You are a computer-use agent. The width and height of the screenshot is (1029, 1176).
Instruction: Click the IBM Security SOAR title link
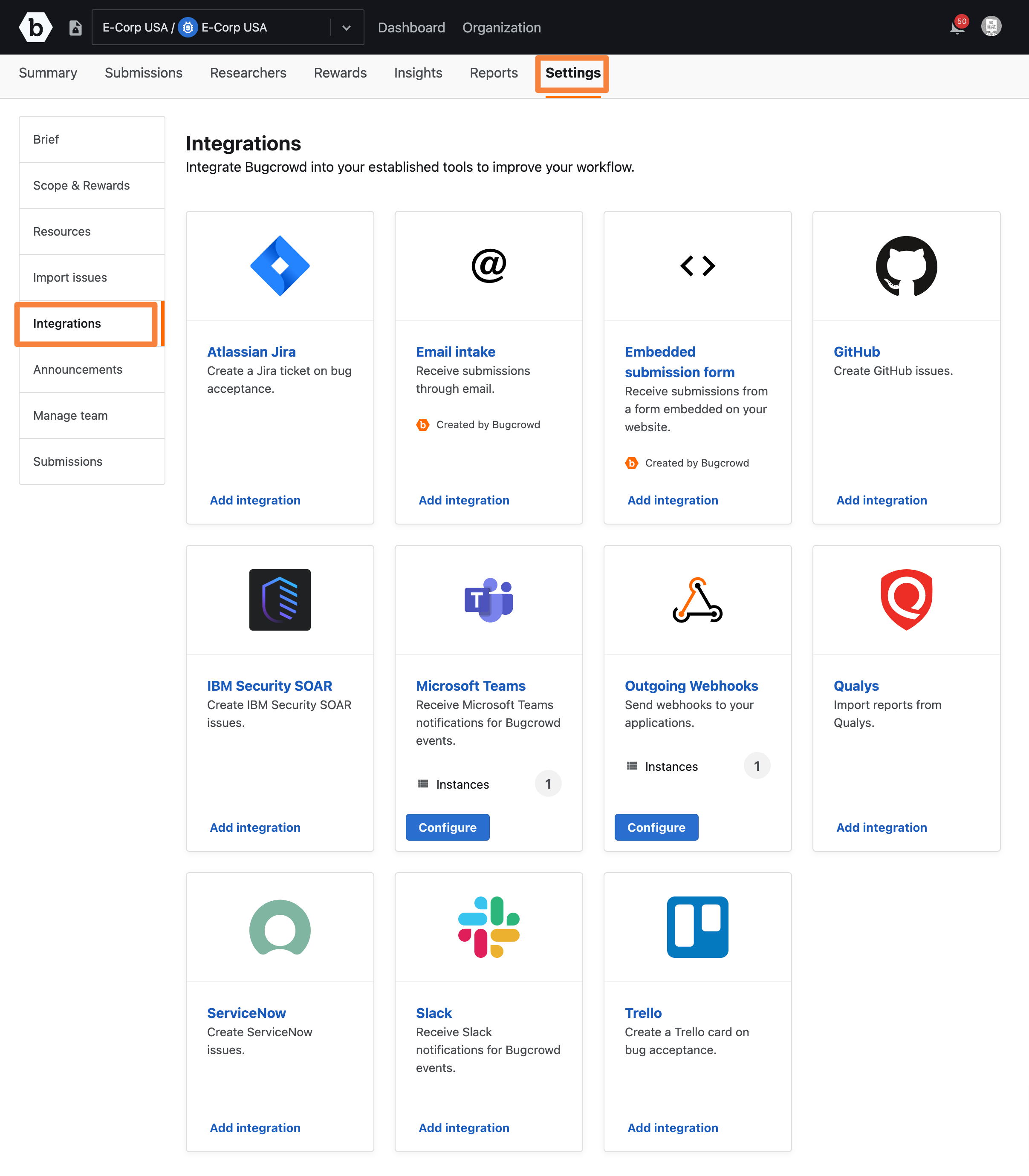tap(269, 686)
